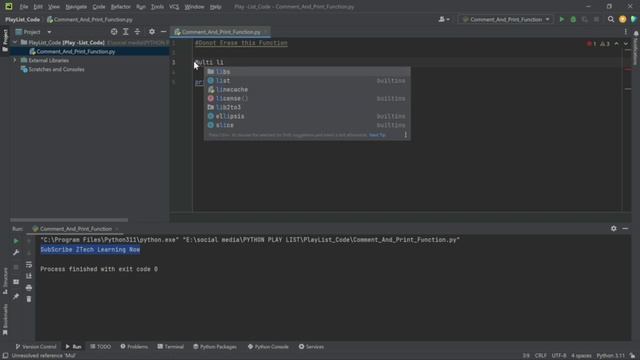
Task: Open the Run menu
Action: 141,7
